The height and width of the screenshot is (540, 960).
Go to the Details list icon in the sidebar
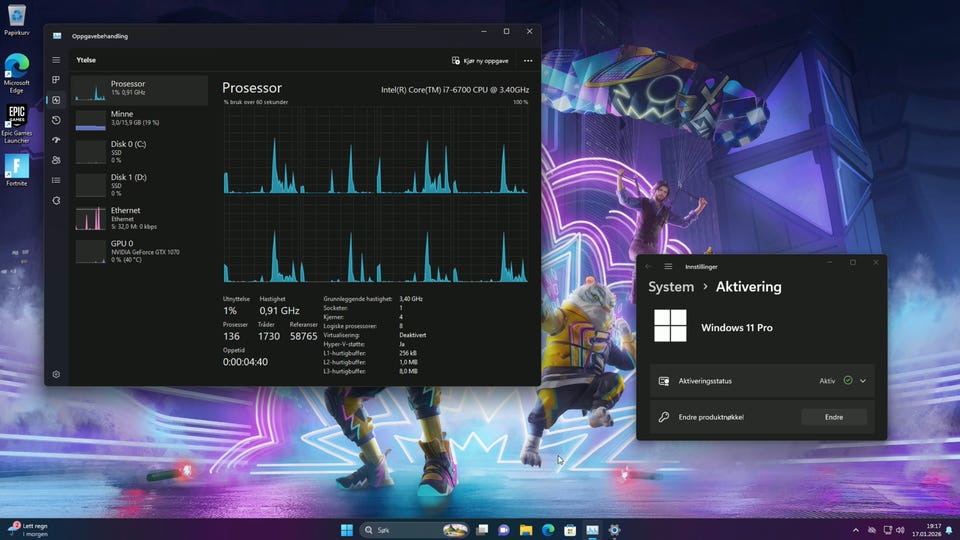(x=56, y=180)
